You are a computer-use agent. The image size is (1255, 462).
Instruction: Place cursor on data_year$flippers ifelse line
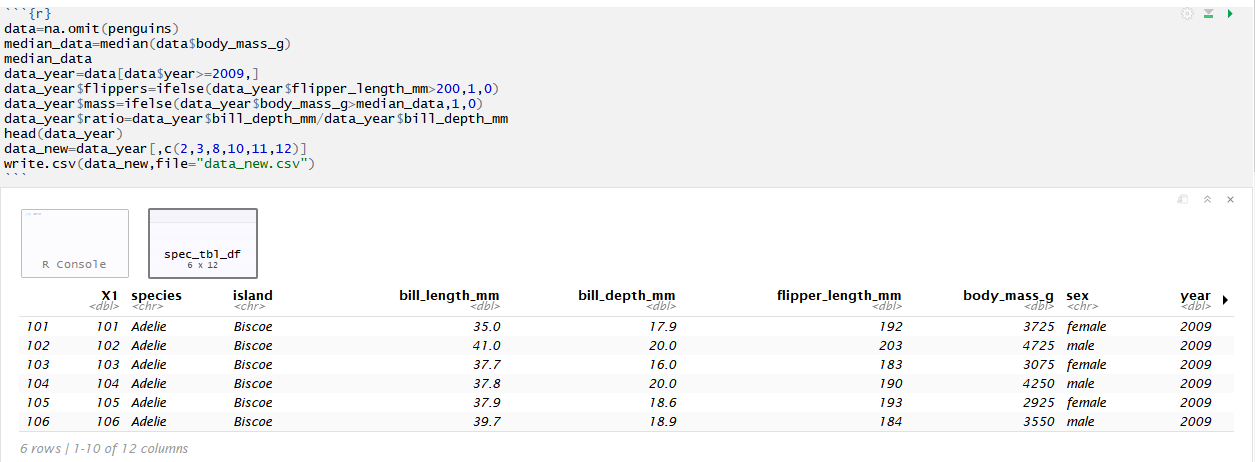coord(252,88)
